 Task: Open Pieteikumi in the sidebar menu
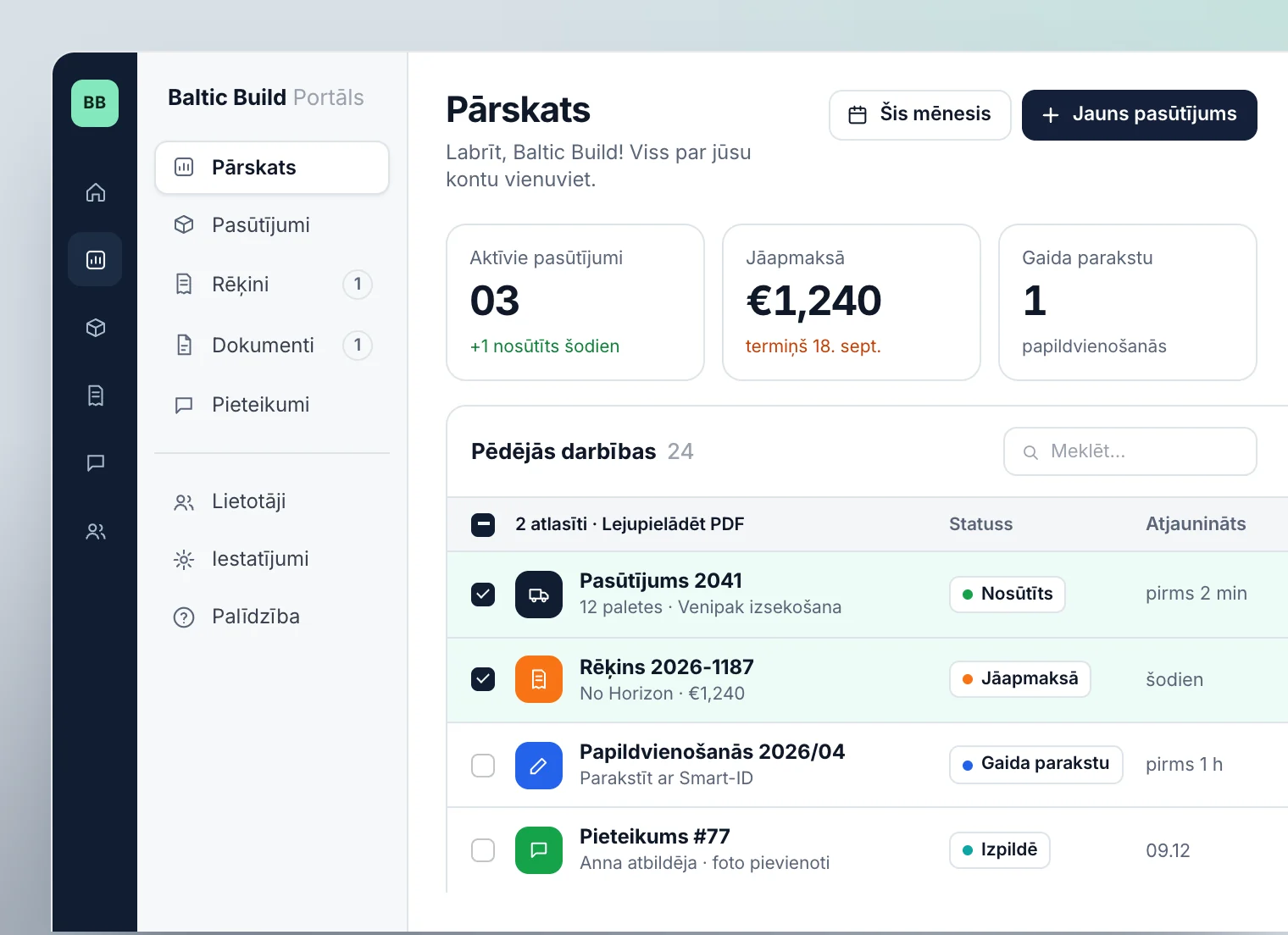click(272, 405)
